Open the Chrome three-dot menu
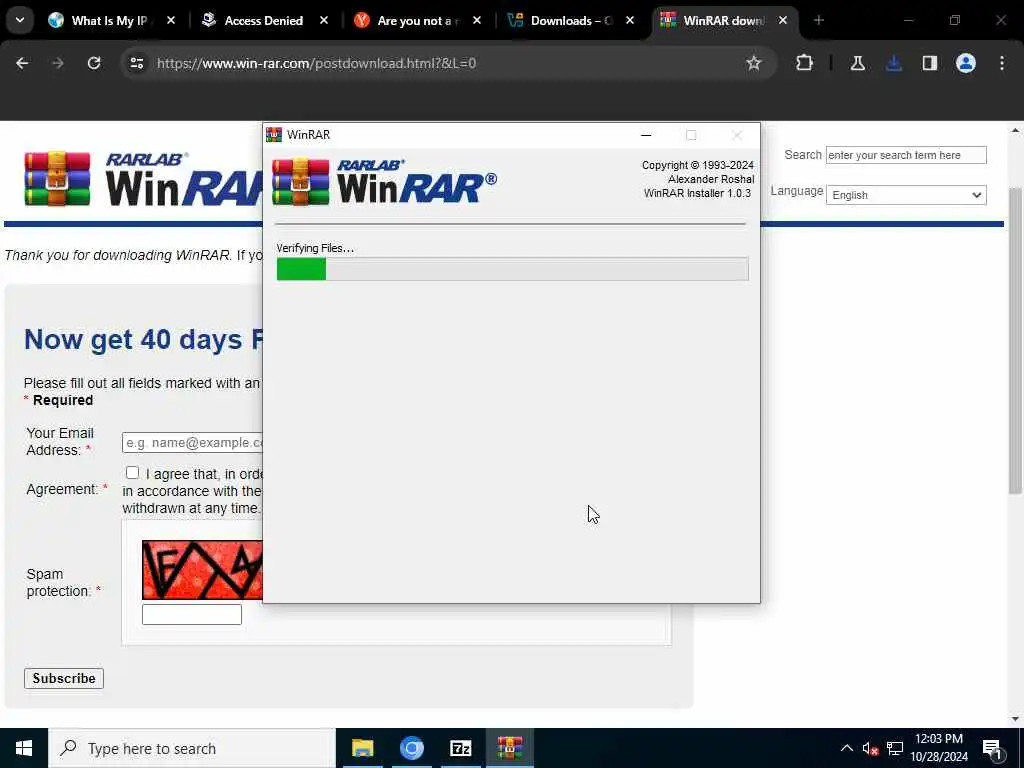The image size is (1024, 768). tap(1002, 63)
